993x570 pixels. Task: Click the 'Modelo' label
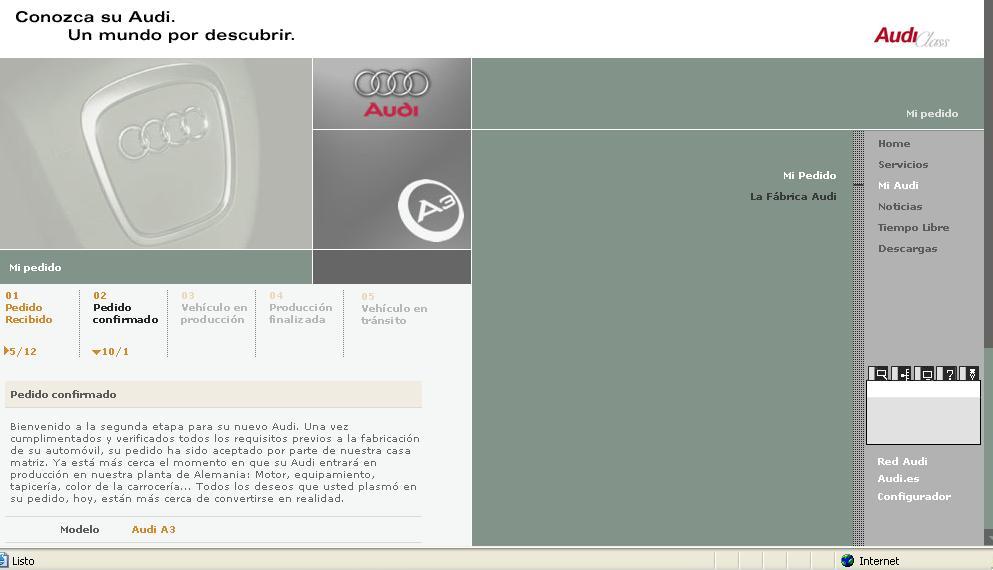coord(80,529)
